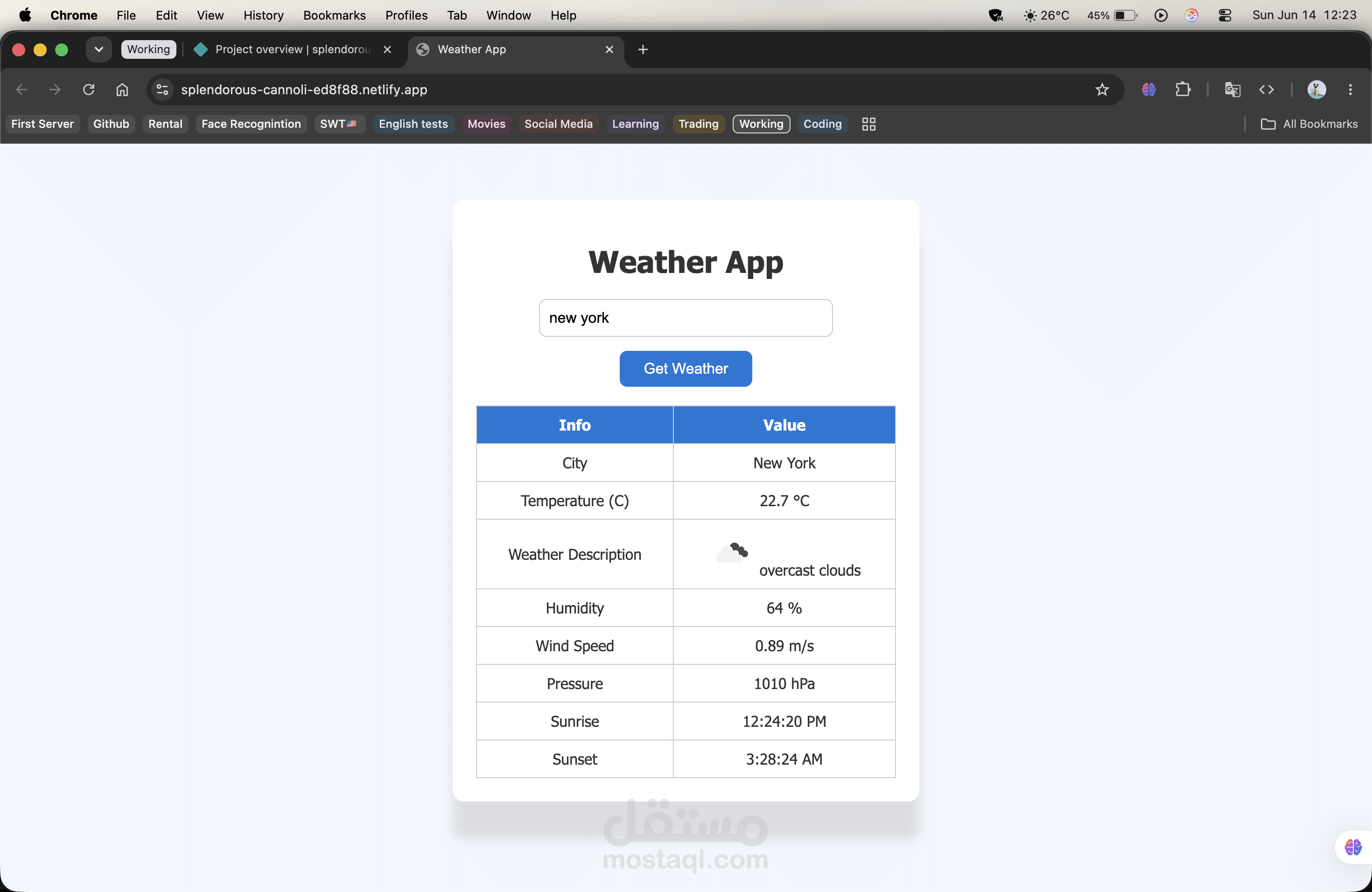The width and height of the screenshot is (1372, 892).
Task: Open the Learning bookmark folder
Action: click(x=635, y=124)
